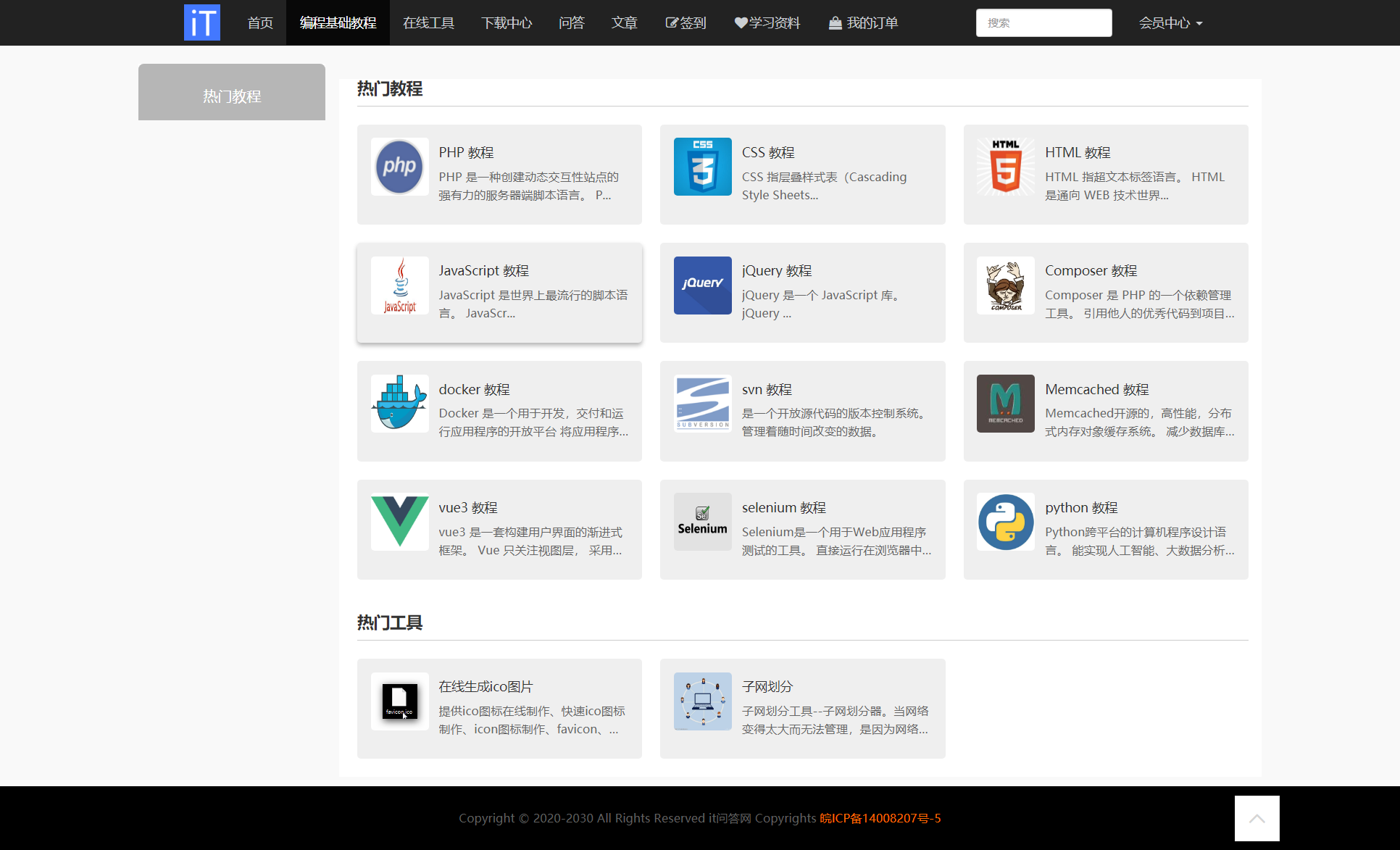Open the HTML 教程 title link
1400x850 pixels.
pyautogui.click(x=1078, y=152)
